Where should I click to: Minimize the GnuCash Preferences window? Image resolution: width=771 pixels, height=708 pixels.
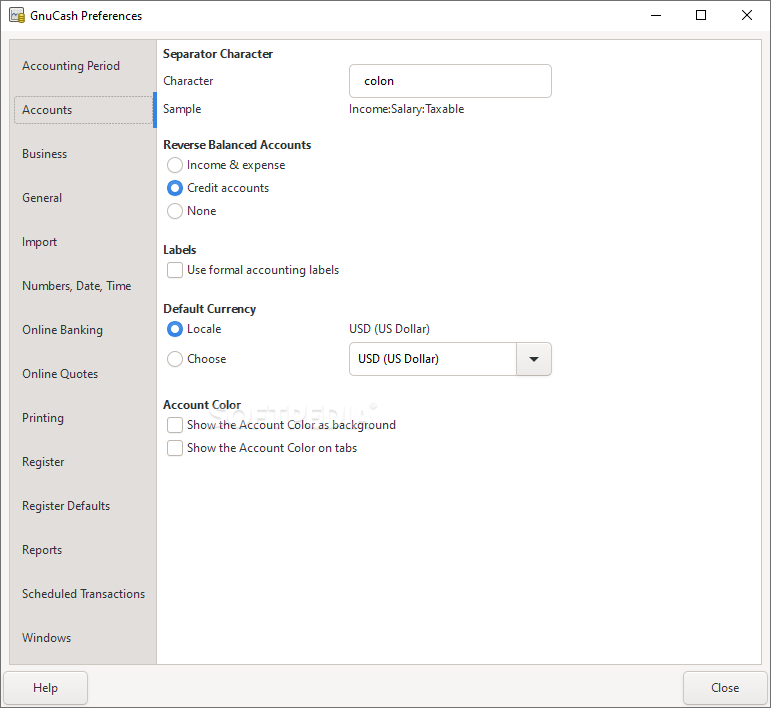(656, 15)
